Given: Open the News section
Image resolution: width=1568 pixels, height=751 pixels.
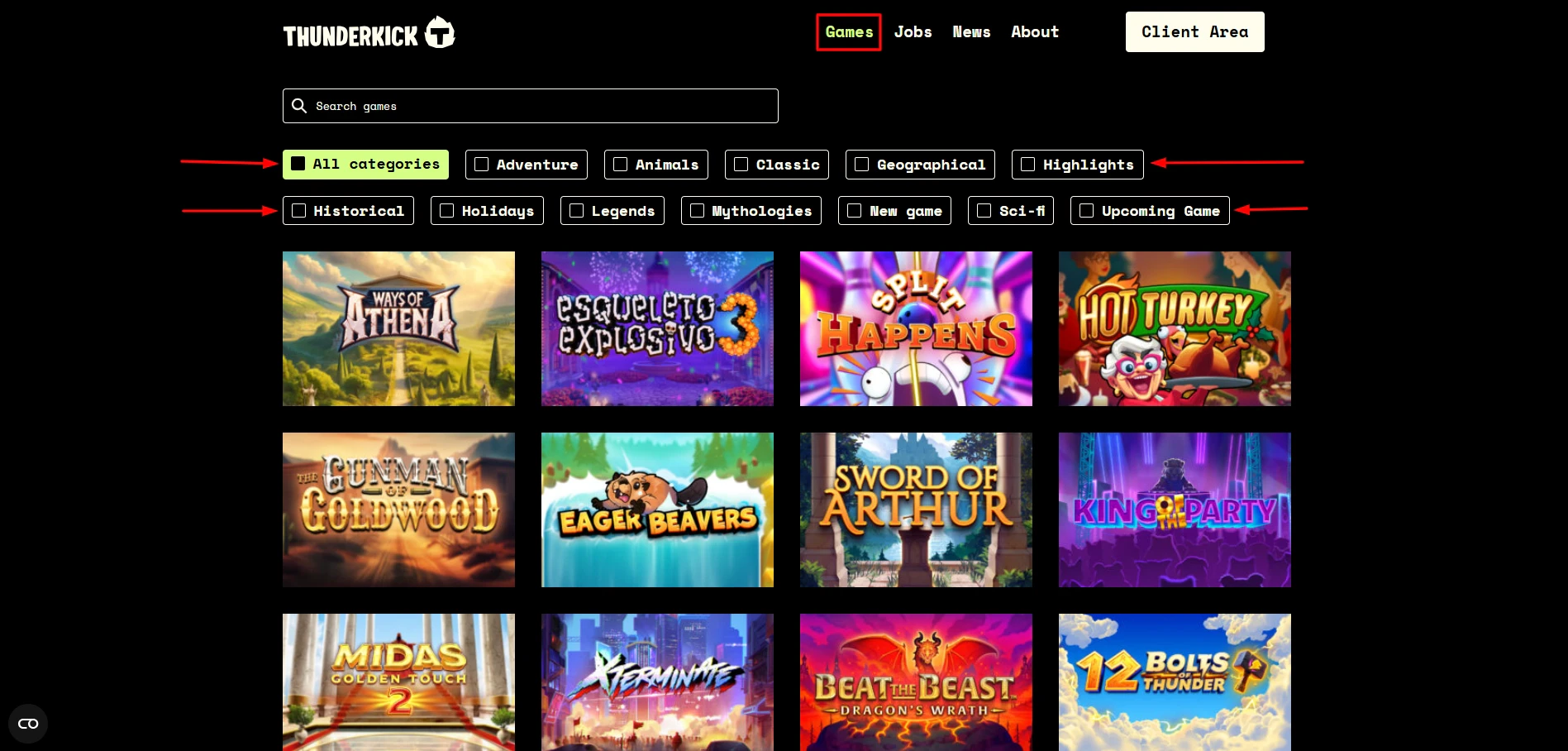Looking at the screenshot, I should click(971, 32).
